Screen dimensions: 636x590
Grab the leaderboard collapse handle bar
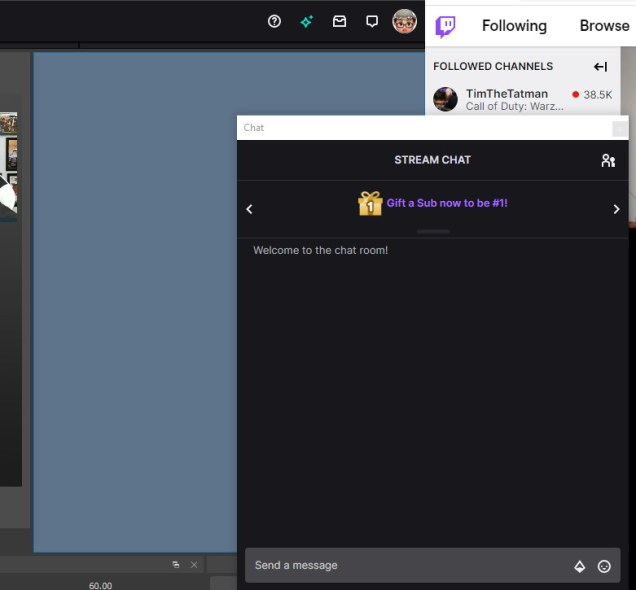(433, 232)
